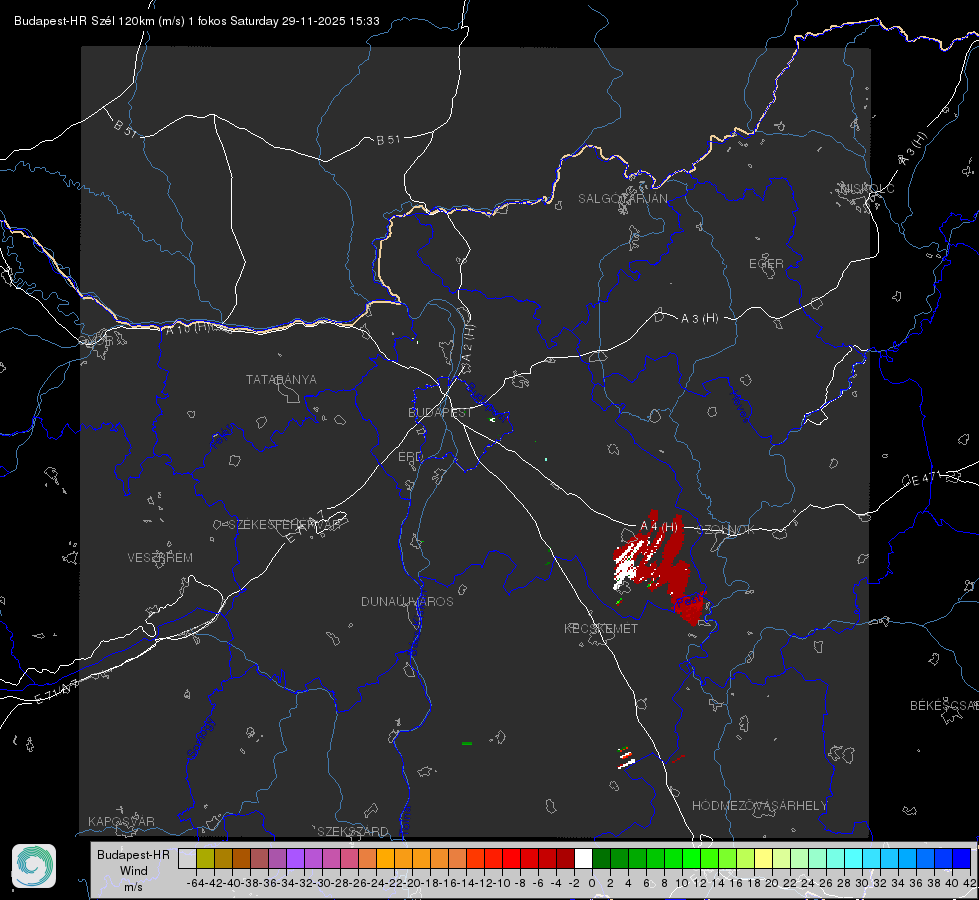Pick the dark green swatch between 0 and 2
Screen dimensions: 979x900
(601, 858)
